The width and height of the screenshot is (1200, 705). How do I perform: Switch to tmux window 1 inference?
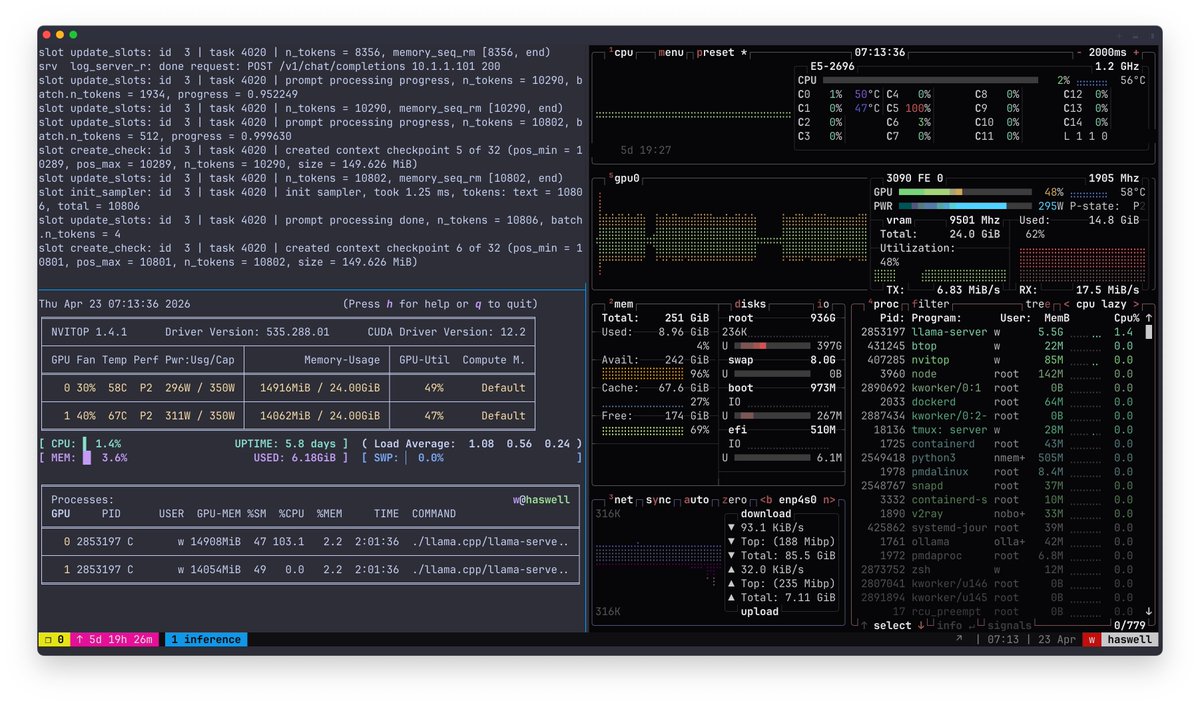tap(206, 640)
